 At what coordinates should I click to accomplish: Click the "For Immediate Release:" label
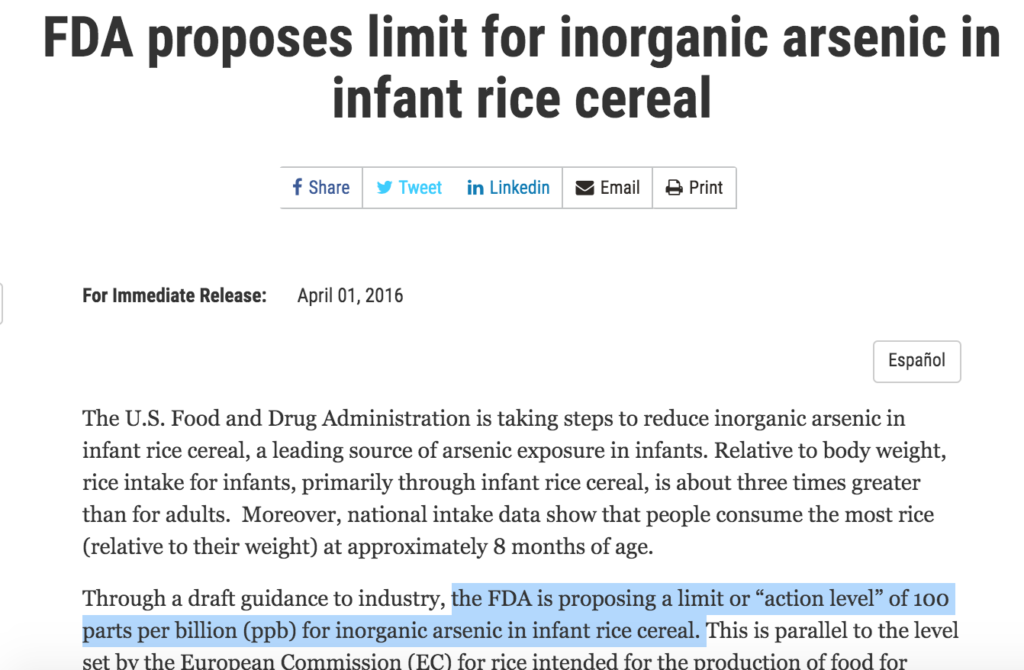click(174, 296)
